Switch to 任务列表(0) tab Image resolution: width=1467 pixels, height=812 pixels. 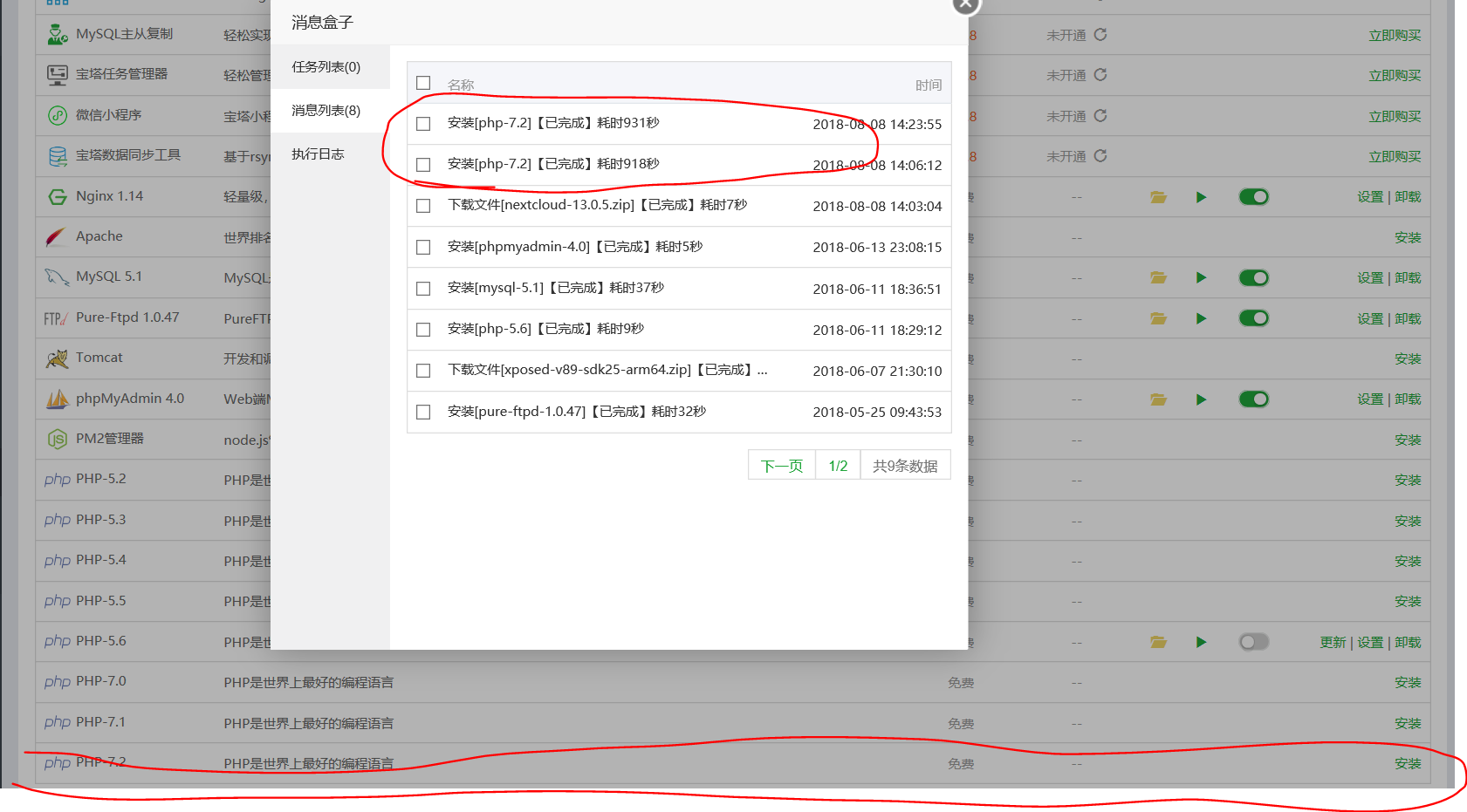tap(330, 67)
